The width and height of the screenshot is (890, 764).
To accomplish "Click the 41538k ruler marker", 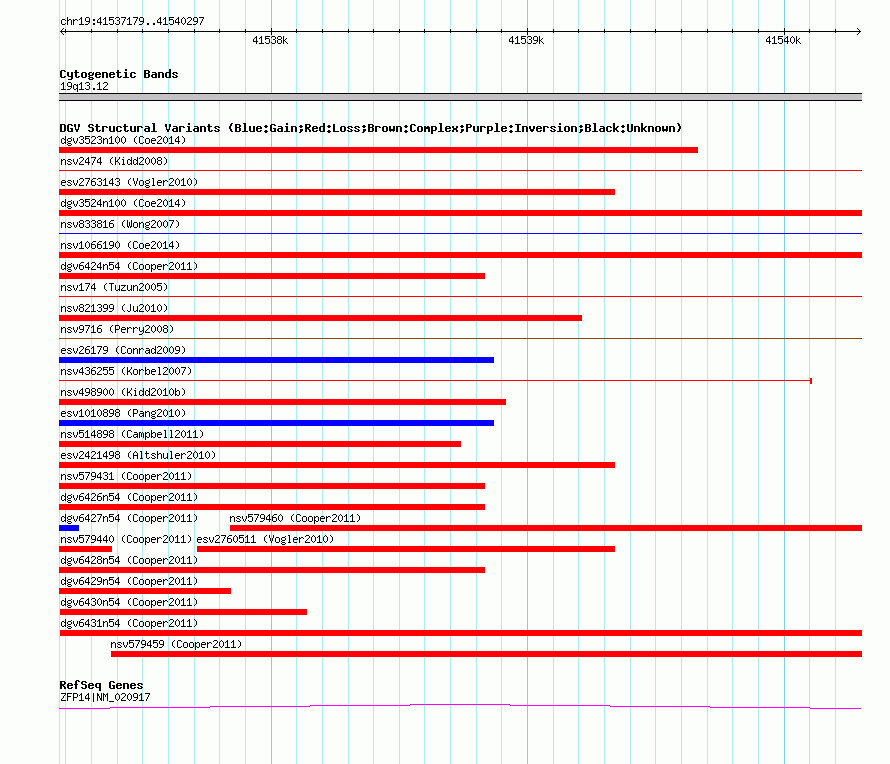I will 270,40.
